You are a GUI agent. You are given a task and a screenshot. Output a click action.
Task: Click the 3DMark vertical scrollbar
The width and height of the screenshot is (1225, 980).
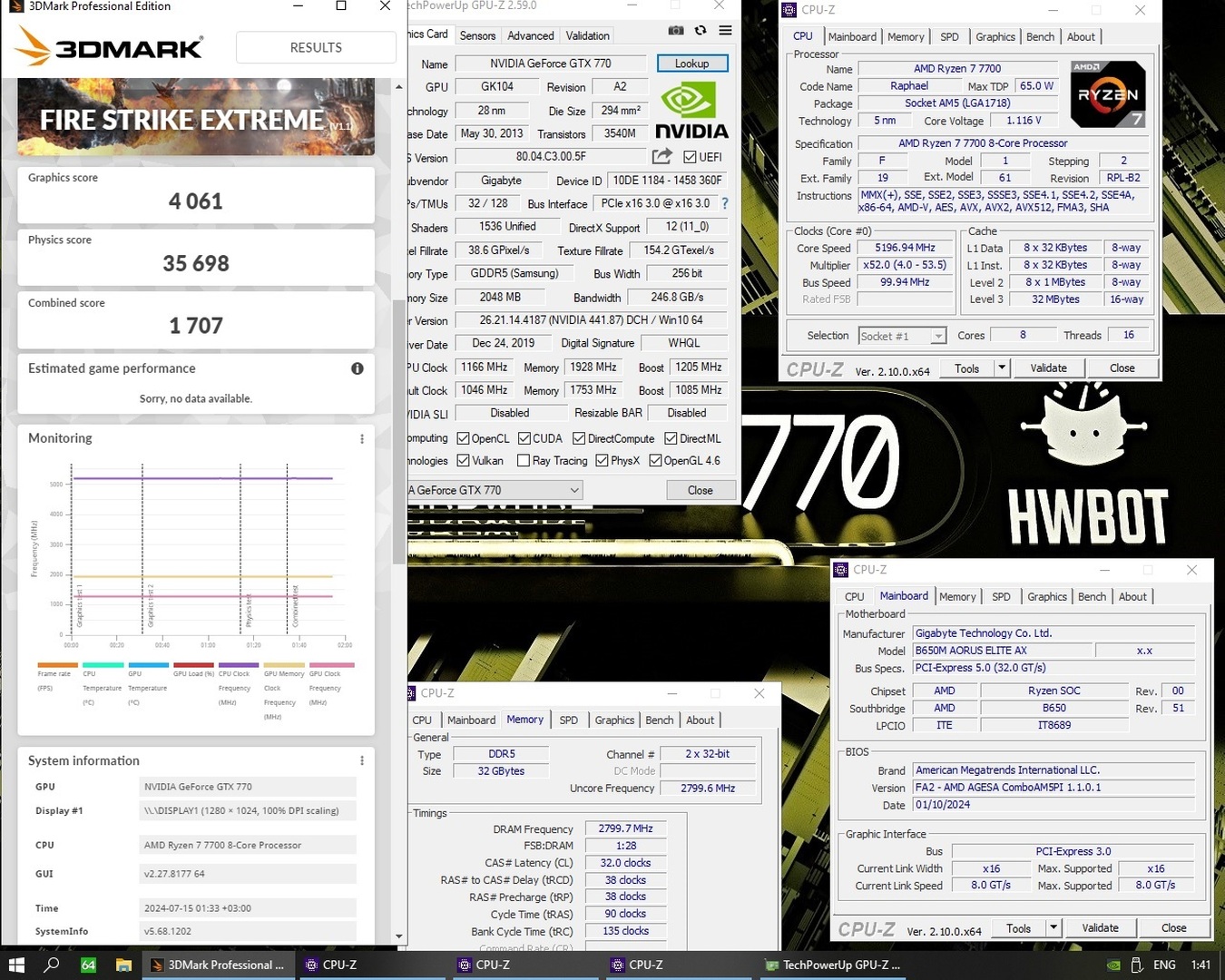click(x=399, y=431)
